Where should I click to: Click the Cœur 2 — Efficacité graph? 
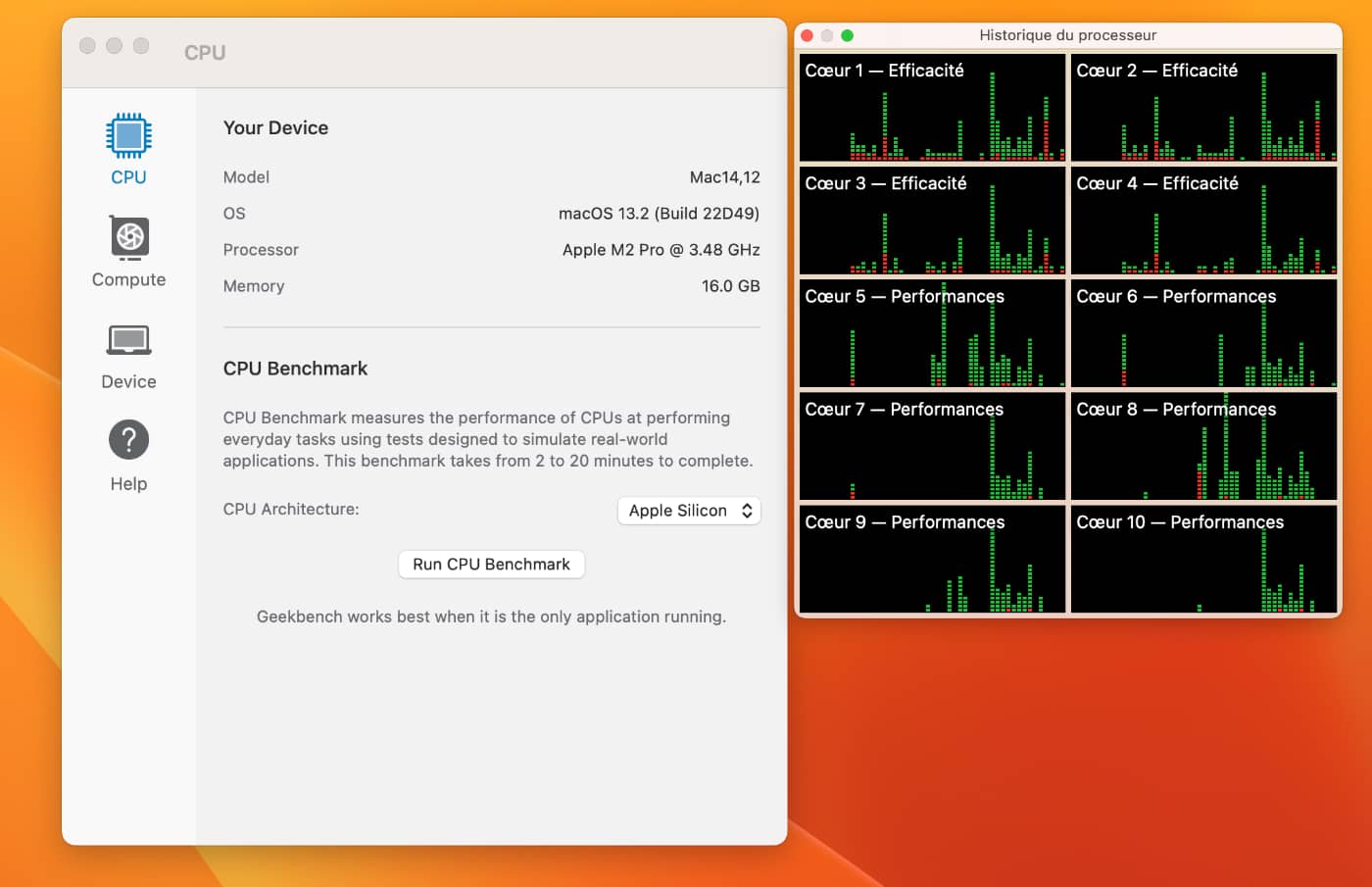(x=1203, y=108)
